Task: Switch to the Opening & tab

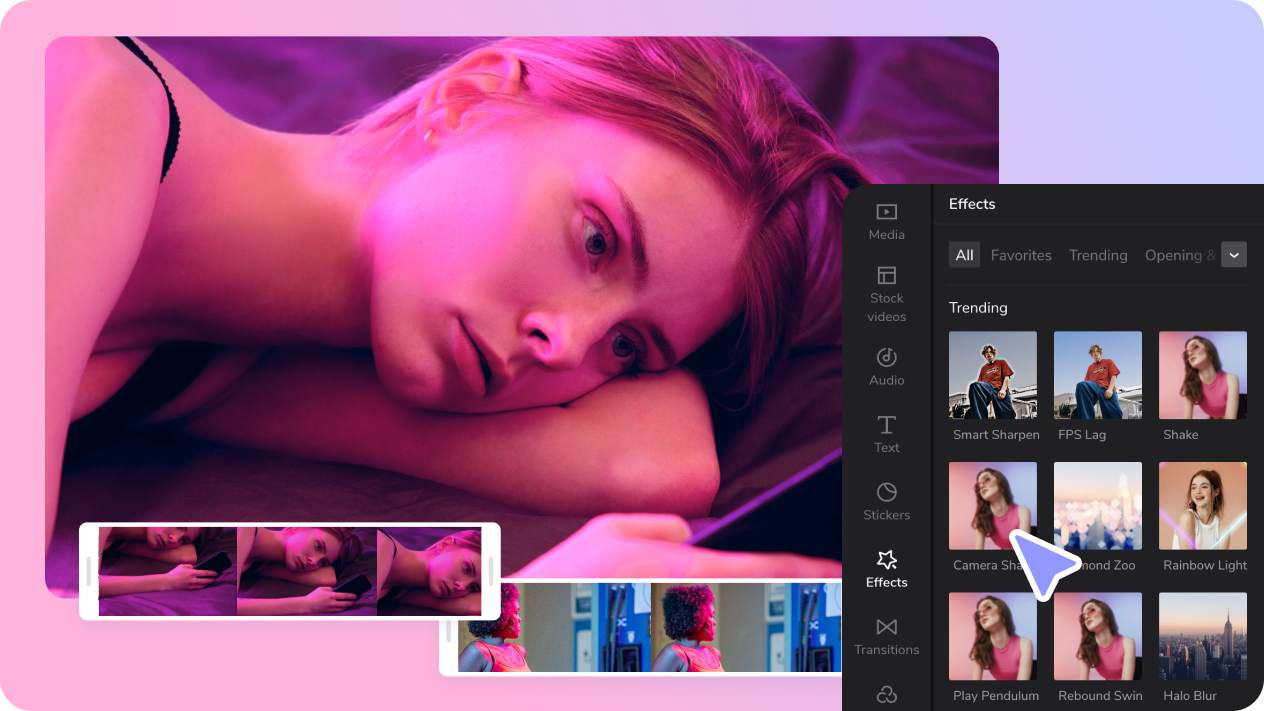Action: coord(1180,255)
